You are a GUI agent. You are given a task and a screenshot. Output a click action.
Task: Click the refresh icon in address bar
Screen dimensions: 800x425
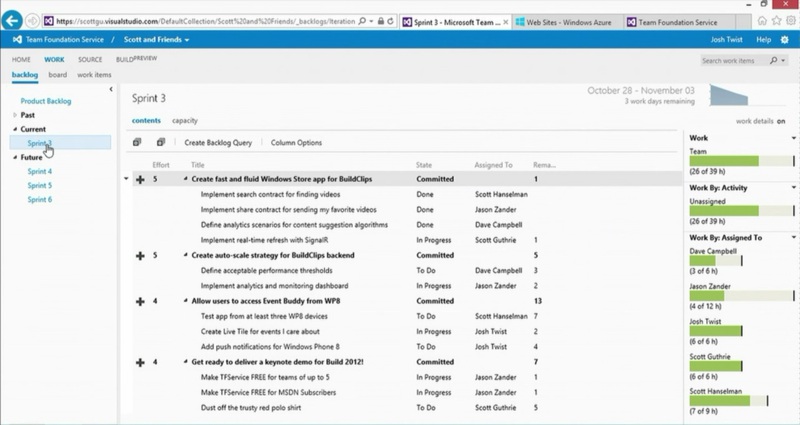tap(390, 21)
